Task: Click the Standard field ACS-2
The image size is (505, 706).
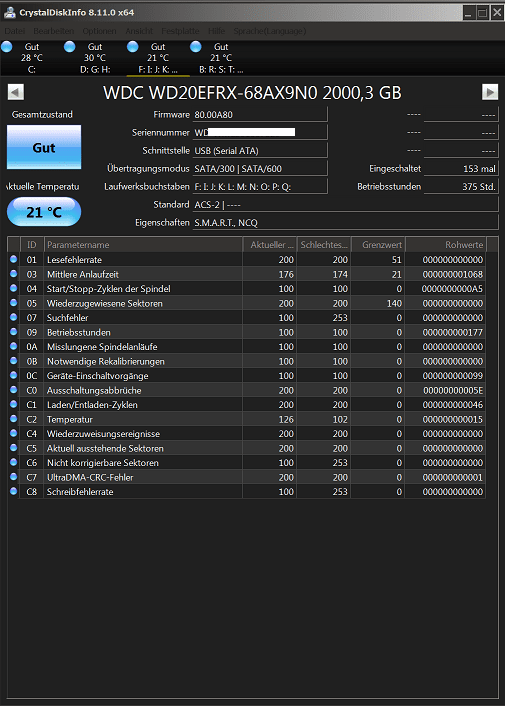Action: point(346,205)
